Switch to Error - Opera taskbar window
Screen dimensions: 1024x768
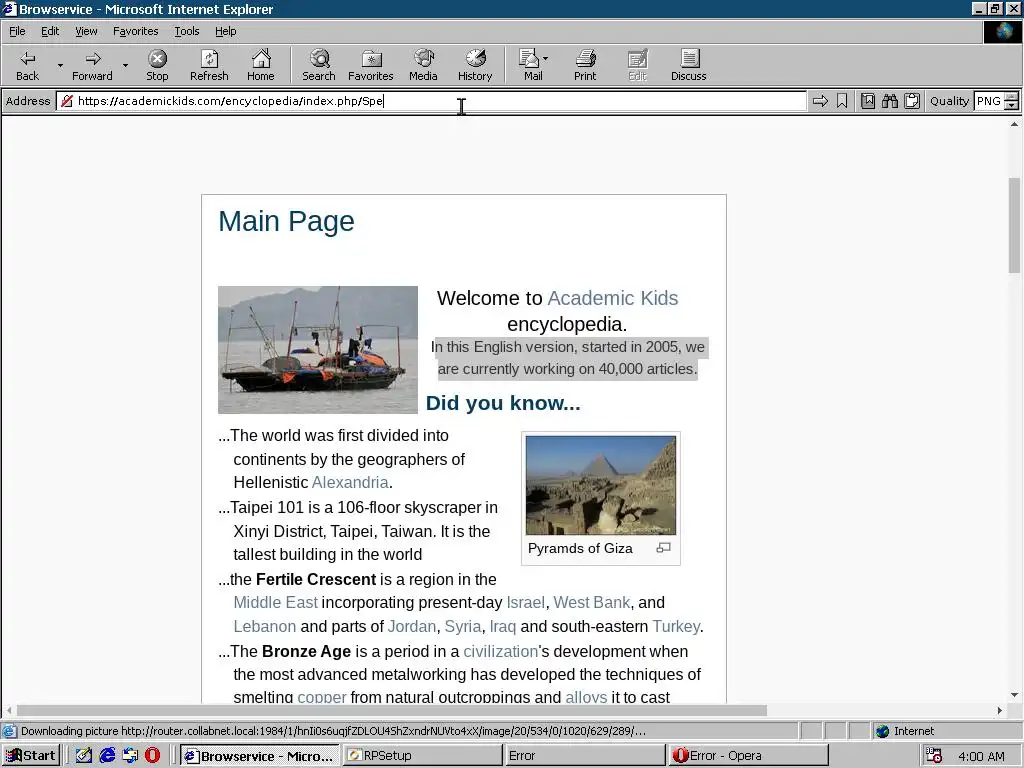coord(748,756)
